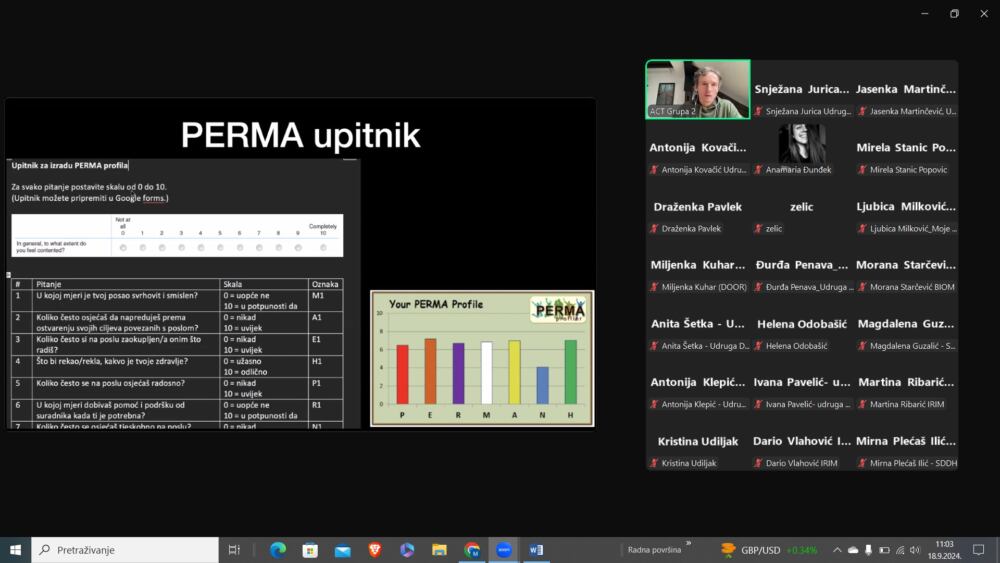Switch to Google Chrome in taskbar
The width and height of the screenshot is (1000, 563).
pyautogui.click(x=471, y=550)
